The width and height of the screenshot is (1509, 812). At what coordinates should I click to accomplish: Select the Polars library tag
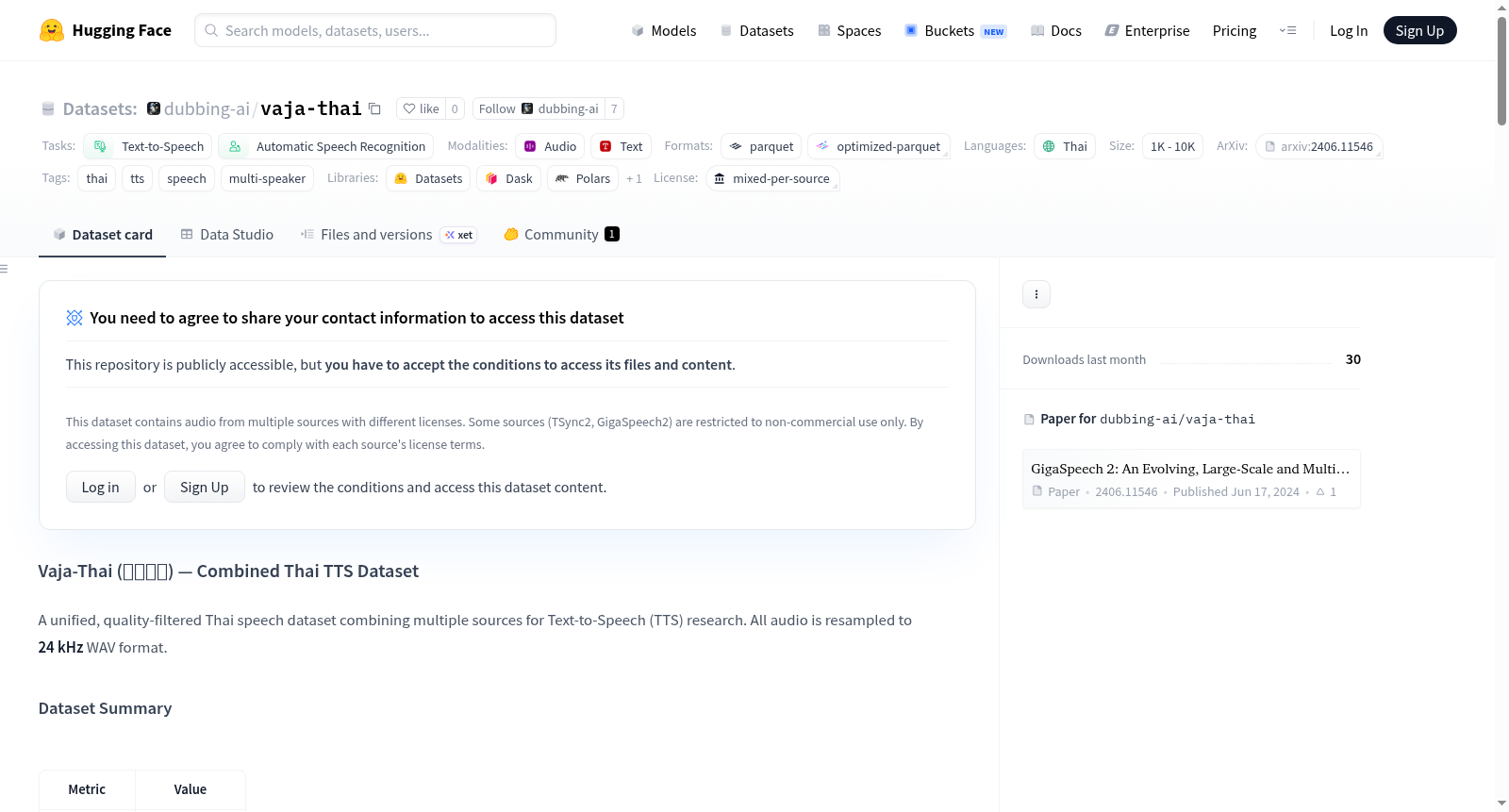tap(583, 178)
